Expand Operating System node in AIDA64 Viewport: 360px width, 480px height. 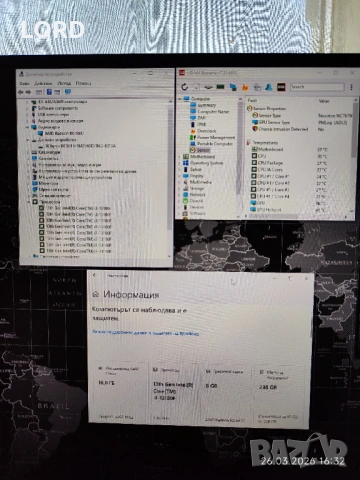coord(180,163)
